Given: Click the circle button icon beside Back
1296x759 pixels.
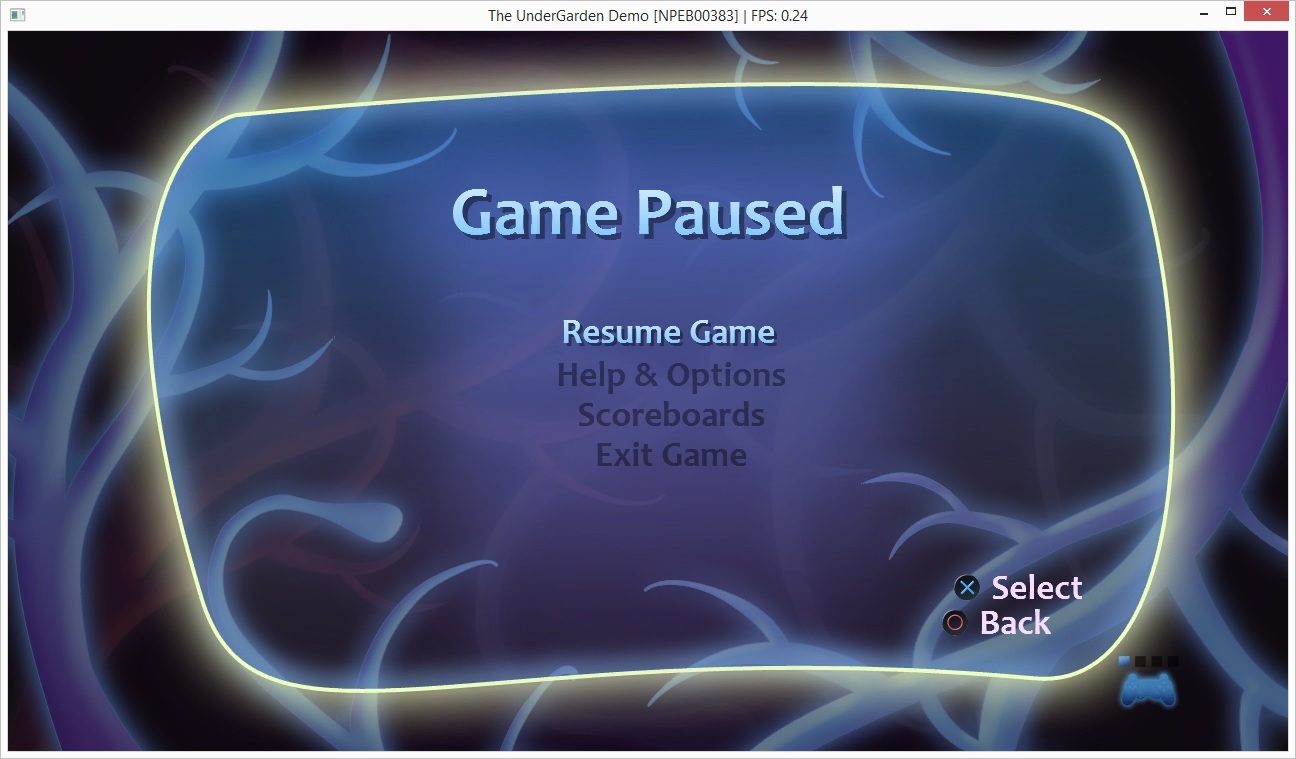Looking at the screenshot, I should point(955,623).
